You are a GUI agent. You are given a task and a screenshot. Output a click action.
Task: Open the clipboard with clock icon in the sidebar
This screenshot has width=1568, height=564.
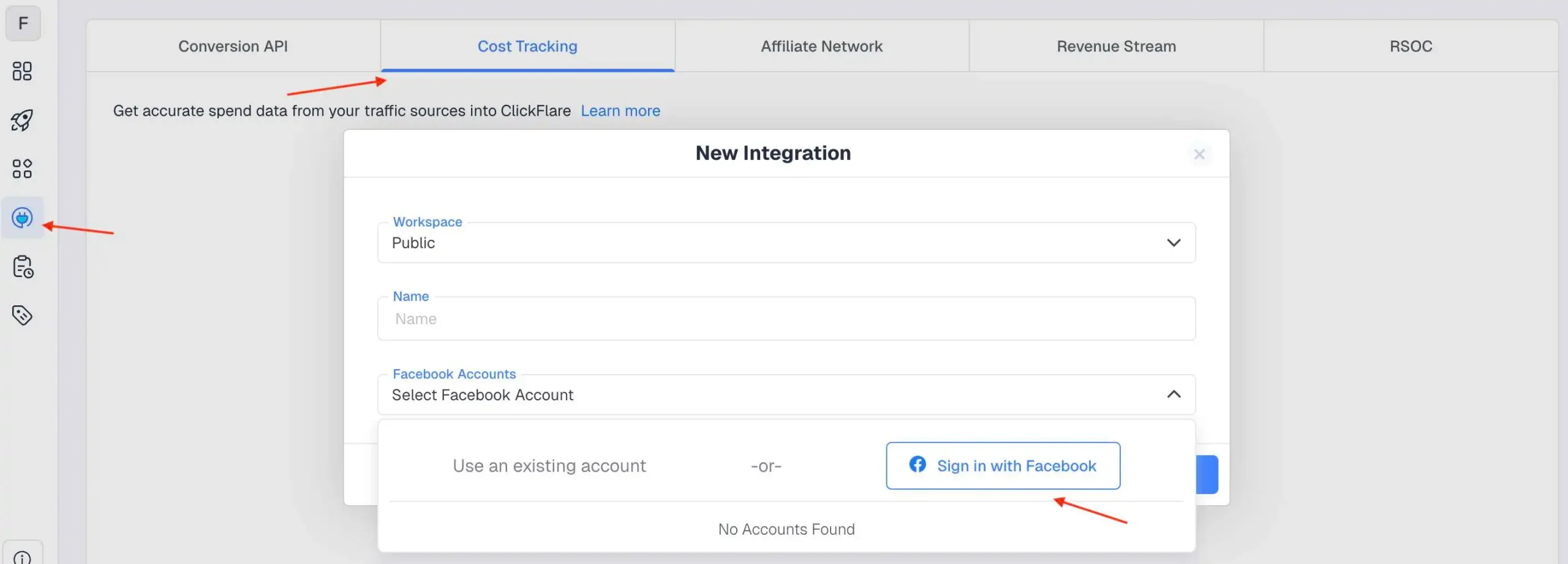click(23, 267)
